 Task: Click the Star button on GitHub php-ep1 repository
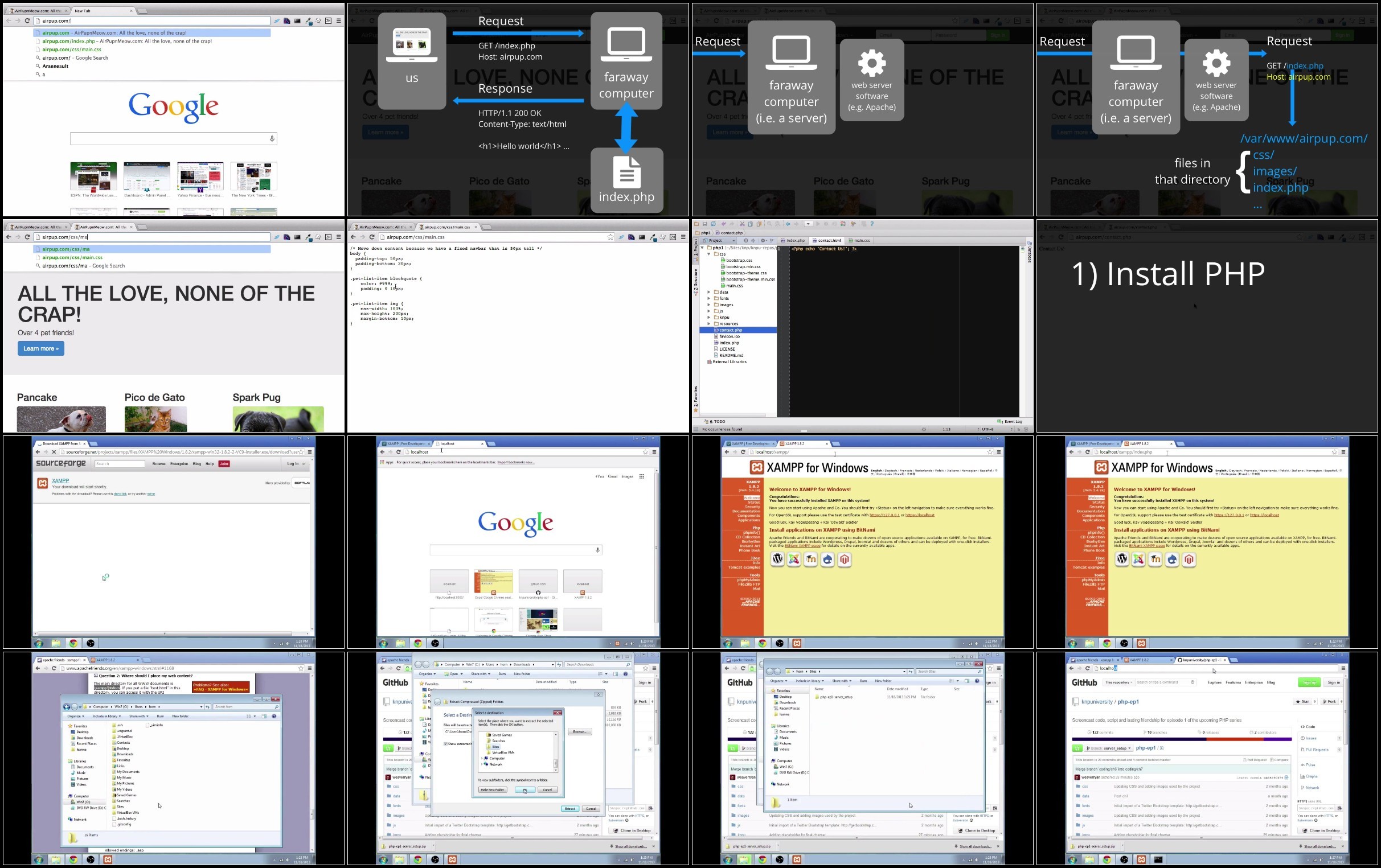1302,702
